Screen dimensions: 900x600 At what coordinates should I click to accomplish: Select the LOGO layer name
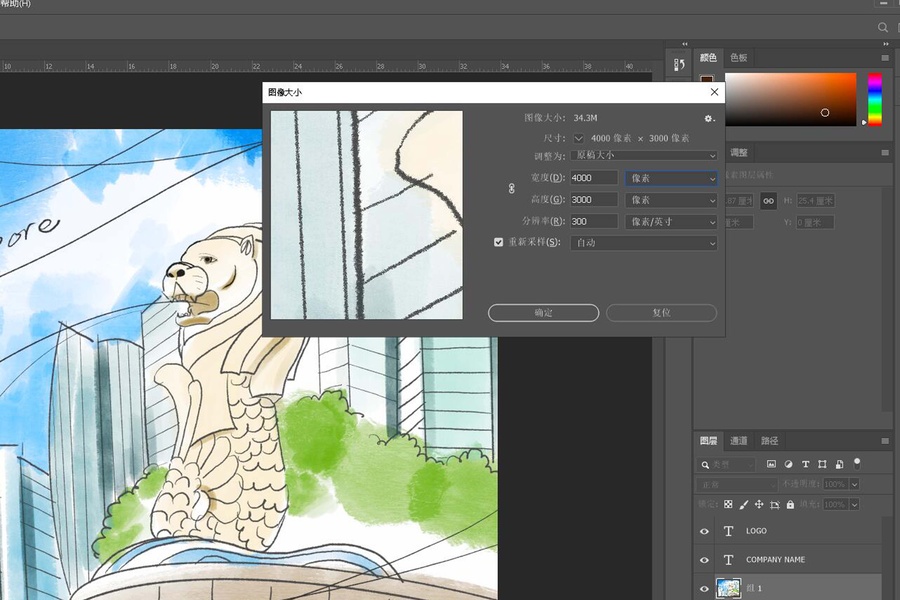pos(756,531)
